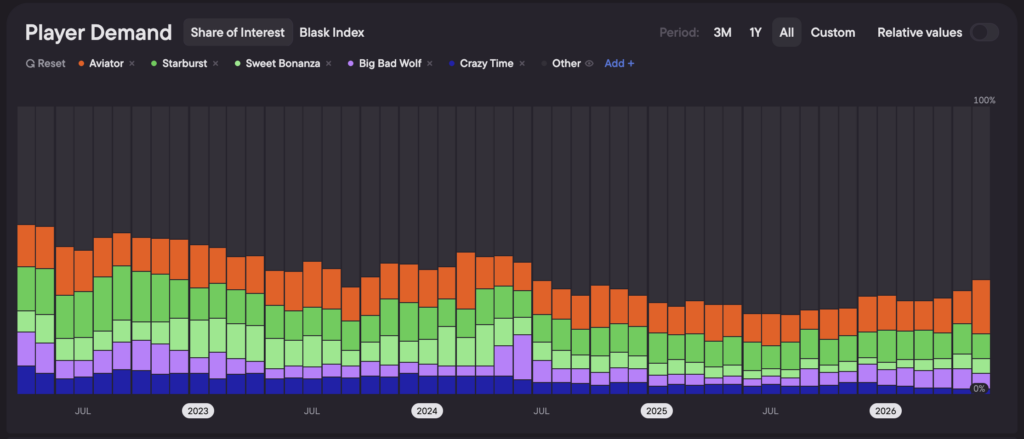
Task: Click the Reset circular arrow icon
Action: 30,63
